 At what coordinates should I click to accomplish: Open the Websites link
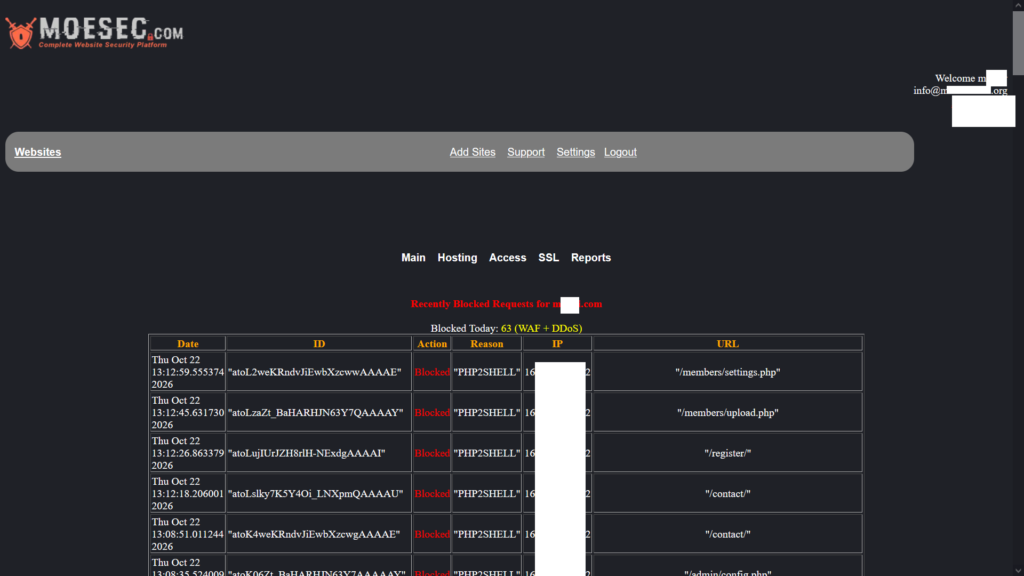pos(38,152)
